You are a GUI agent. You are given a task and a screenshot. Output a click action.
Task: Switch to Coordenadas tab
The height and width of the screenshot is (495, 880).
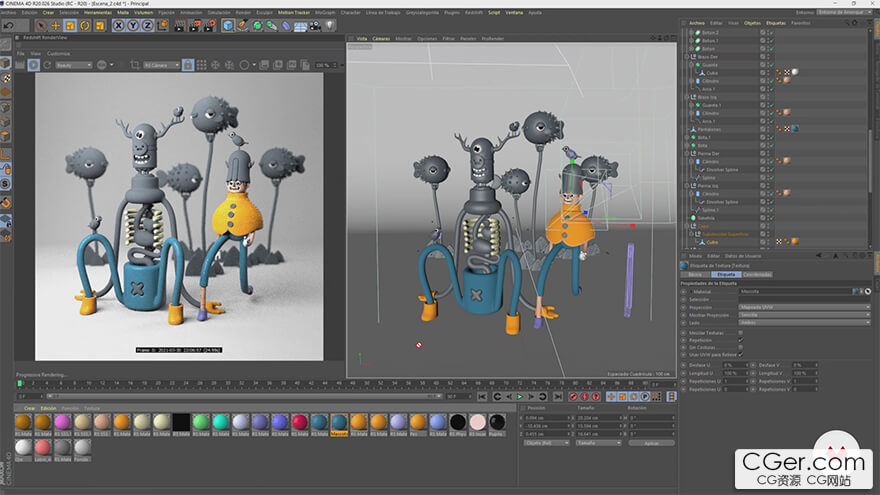[x=757, y=274]
